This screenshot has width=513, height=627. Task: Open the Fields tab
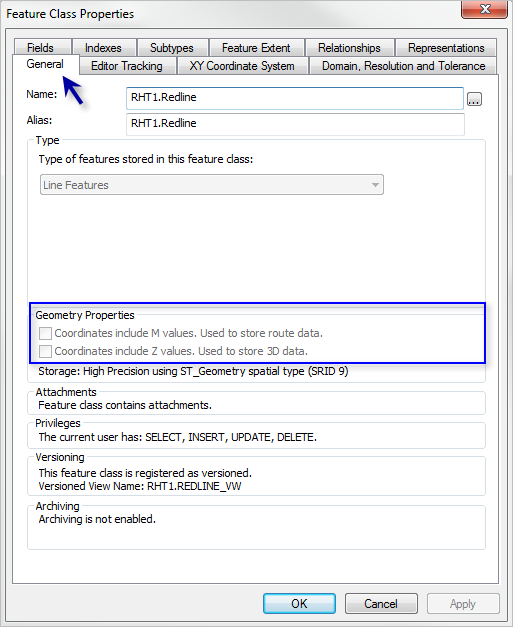(x=43, y=48)
